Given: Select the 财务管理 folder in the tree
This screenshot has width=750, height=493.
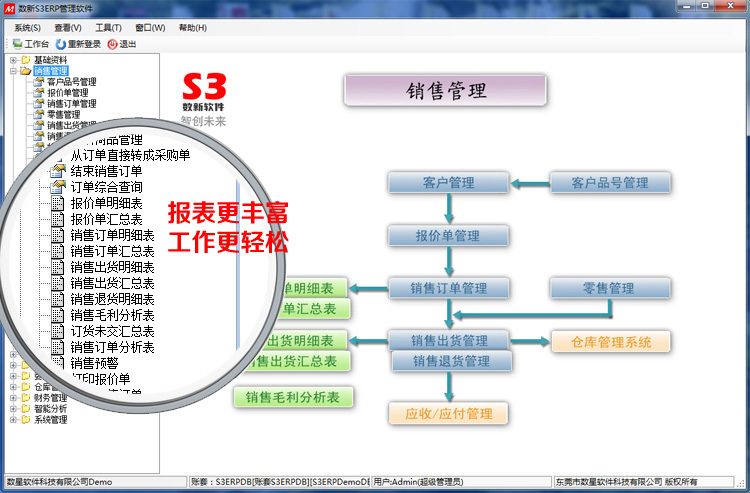Looking at the screenshot, I should (x=50, y=398).
